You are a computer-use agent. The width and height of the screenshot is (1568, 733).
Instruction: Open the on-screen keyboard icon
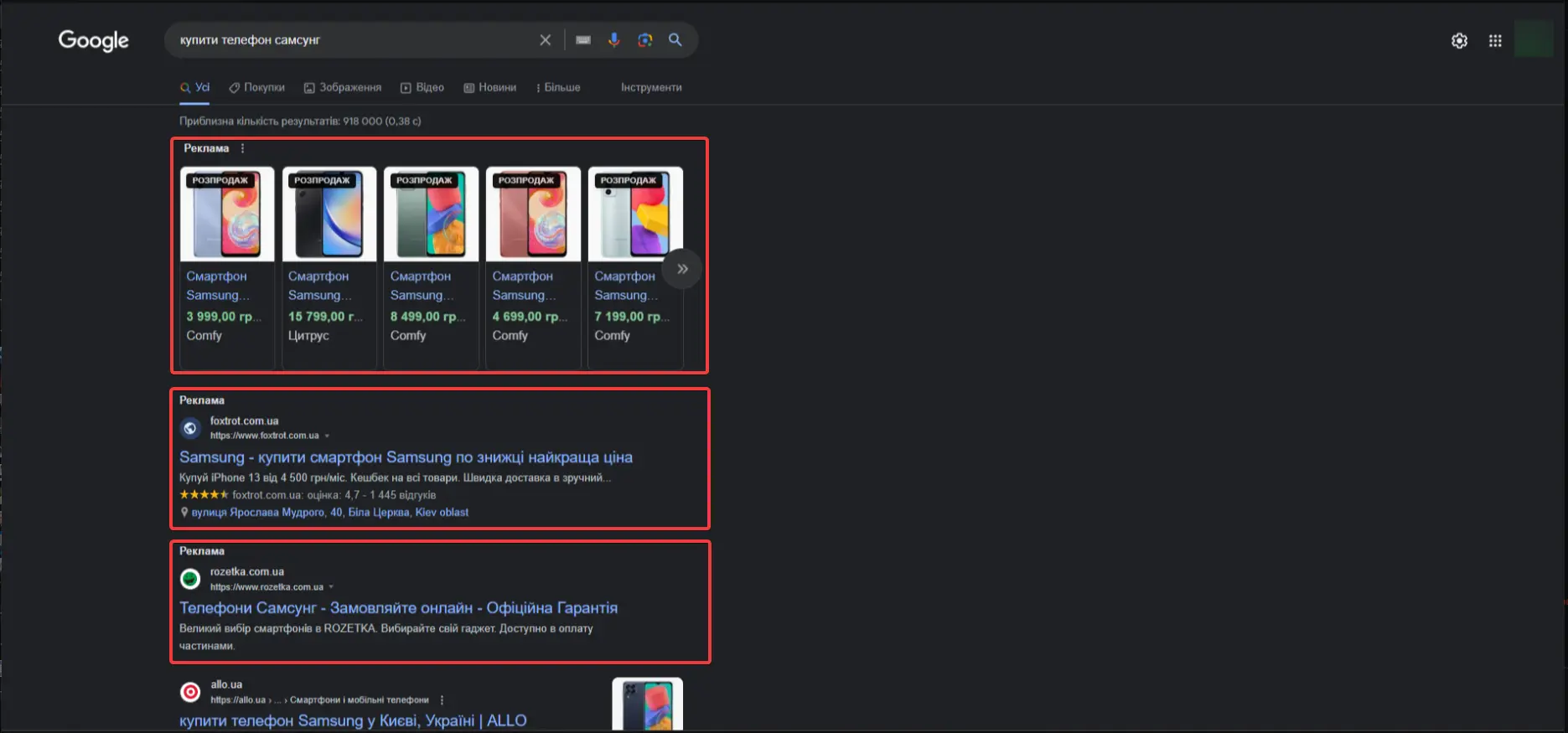click(583, 40)
